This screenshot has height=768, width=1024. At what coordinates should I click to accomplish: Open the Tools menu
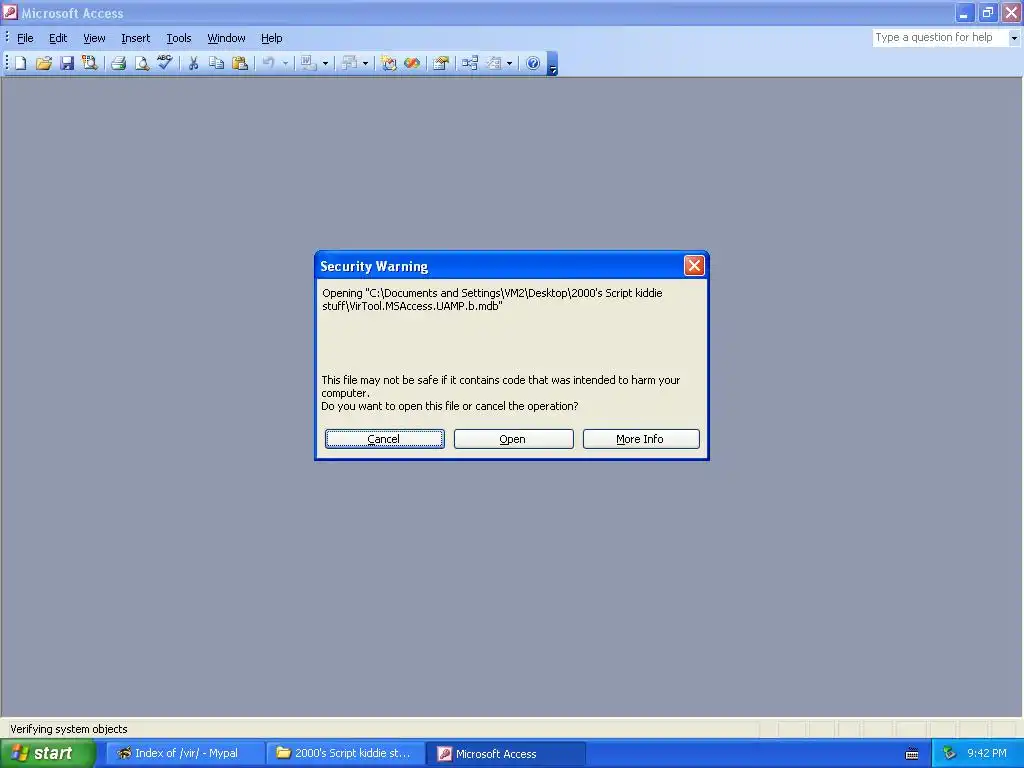[x=178, y=38]
